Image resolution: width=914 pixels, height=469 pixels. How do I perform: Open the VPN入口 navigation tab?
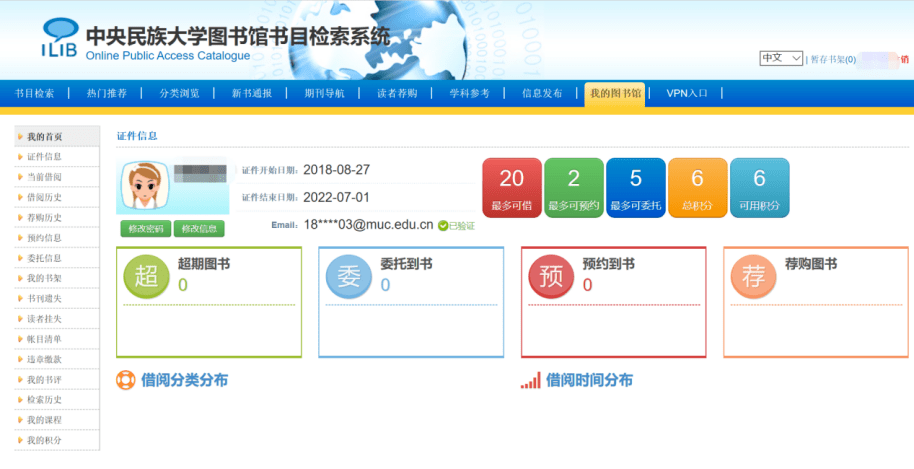[x=687, y=93]
